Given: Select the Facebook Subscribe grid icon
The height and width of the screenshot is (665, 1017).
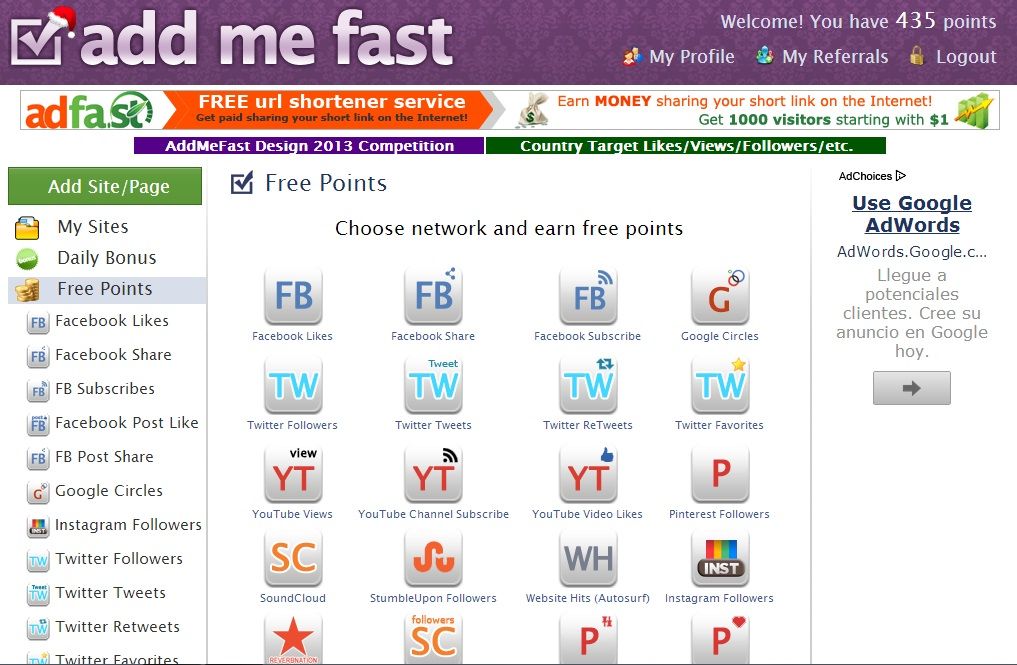Looking at the screenshot, I should 588,296.
